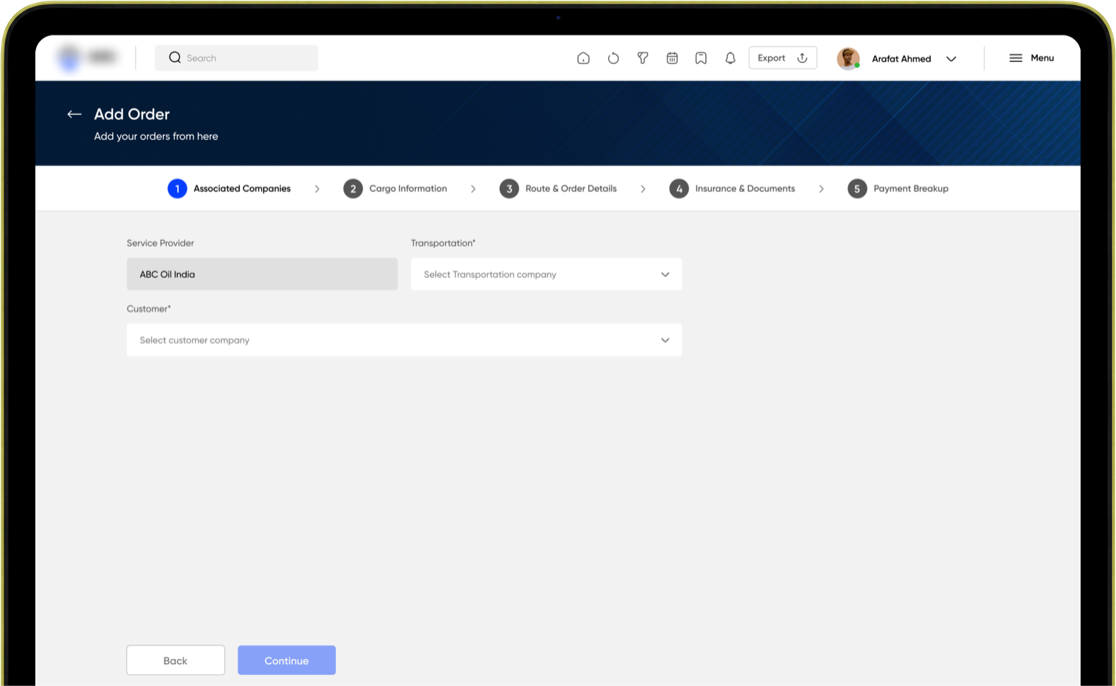Click the Continue button
The image size is (1116, 686).
pyautogui.click(x=287, y=660)
